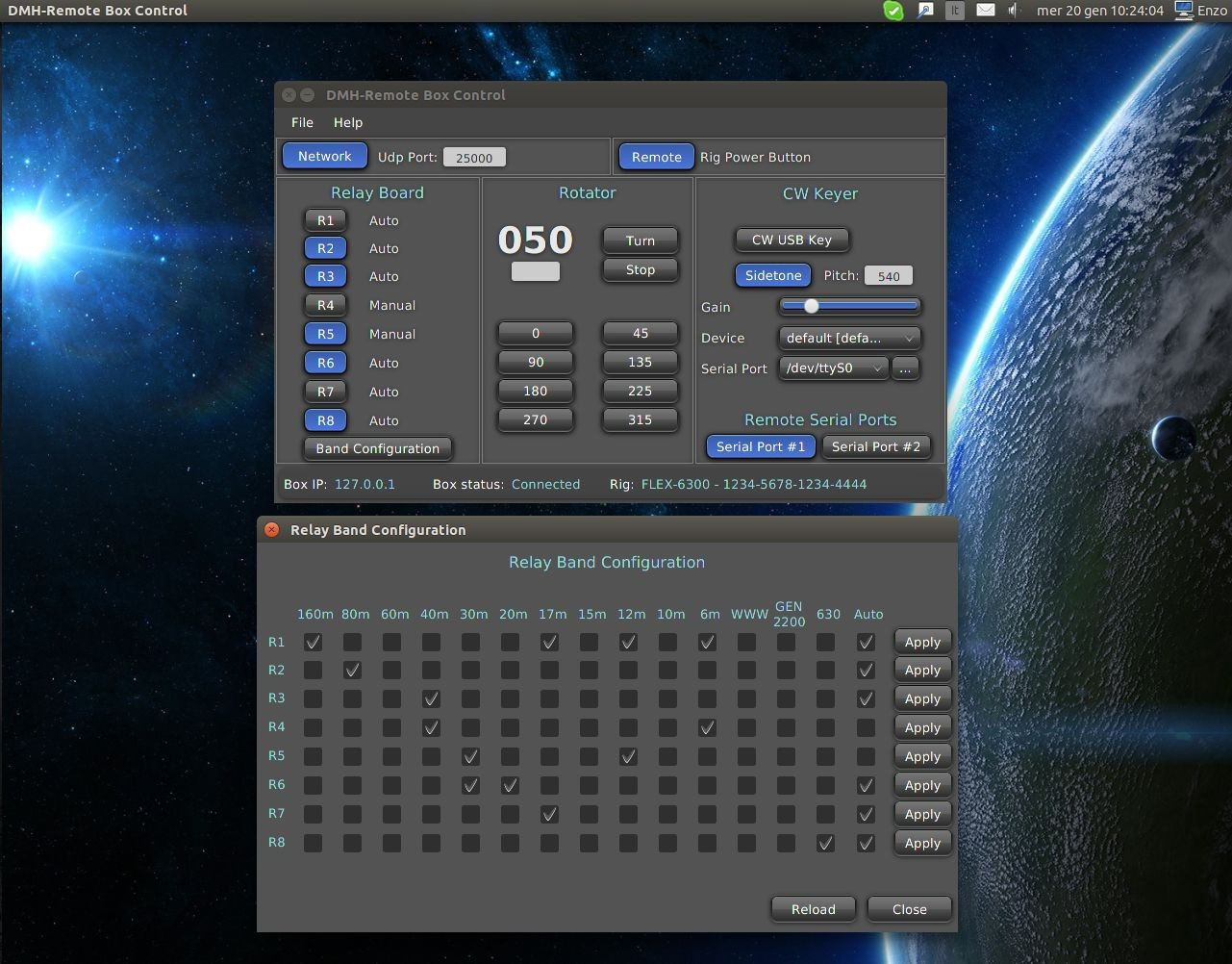Screen dimensions: 1232x964
Task: Open the Help menu
Action: click(347, 122)
